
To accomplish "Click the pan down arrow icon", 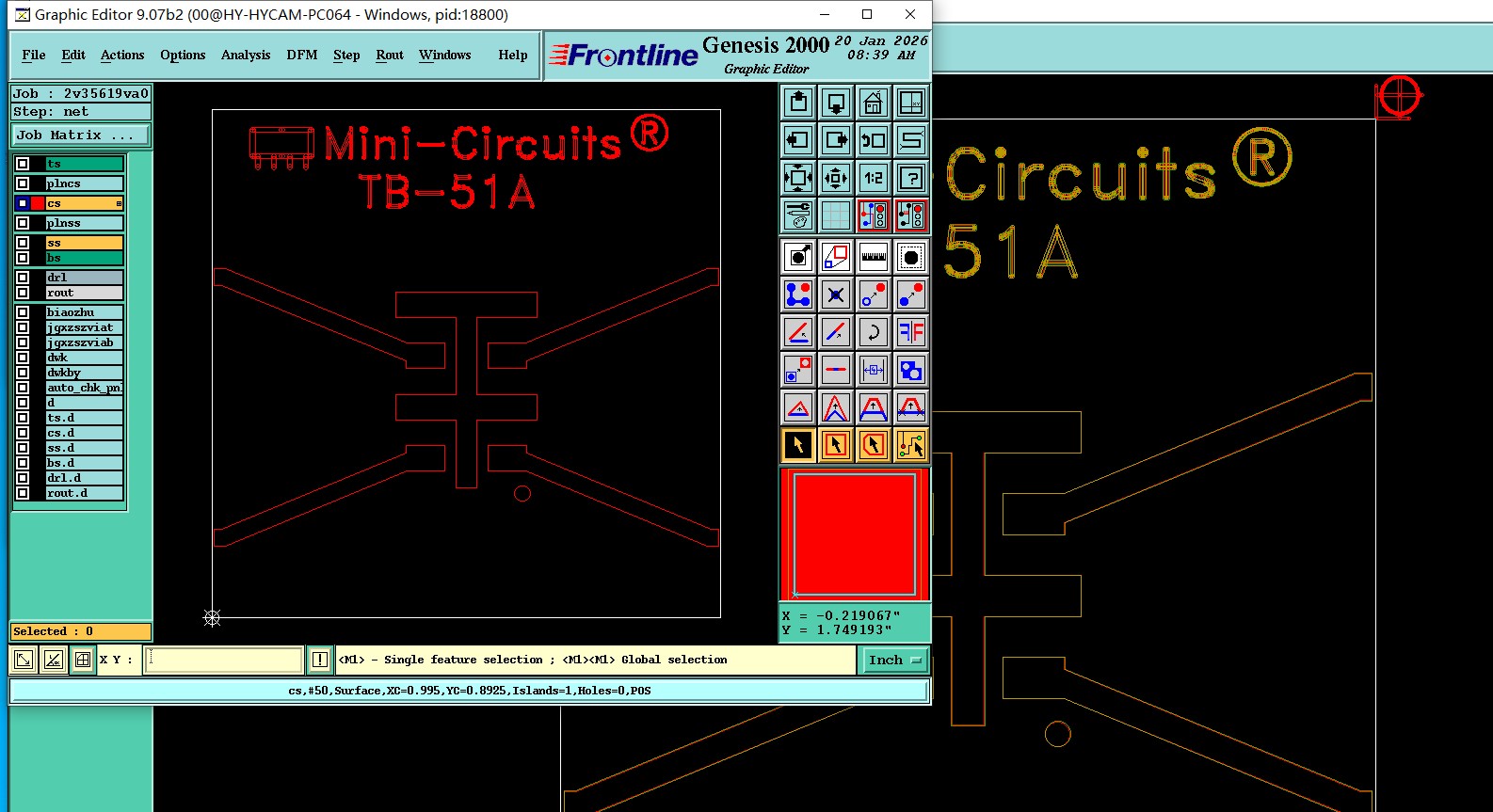I will [x=836, y=102].
